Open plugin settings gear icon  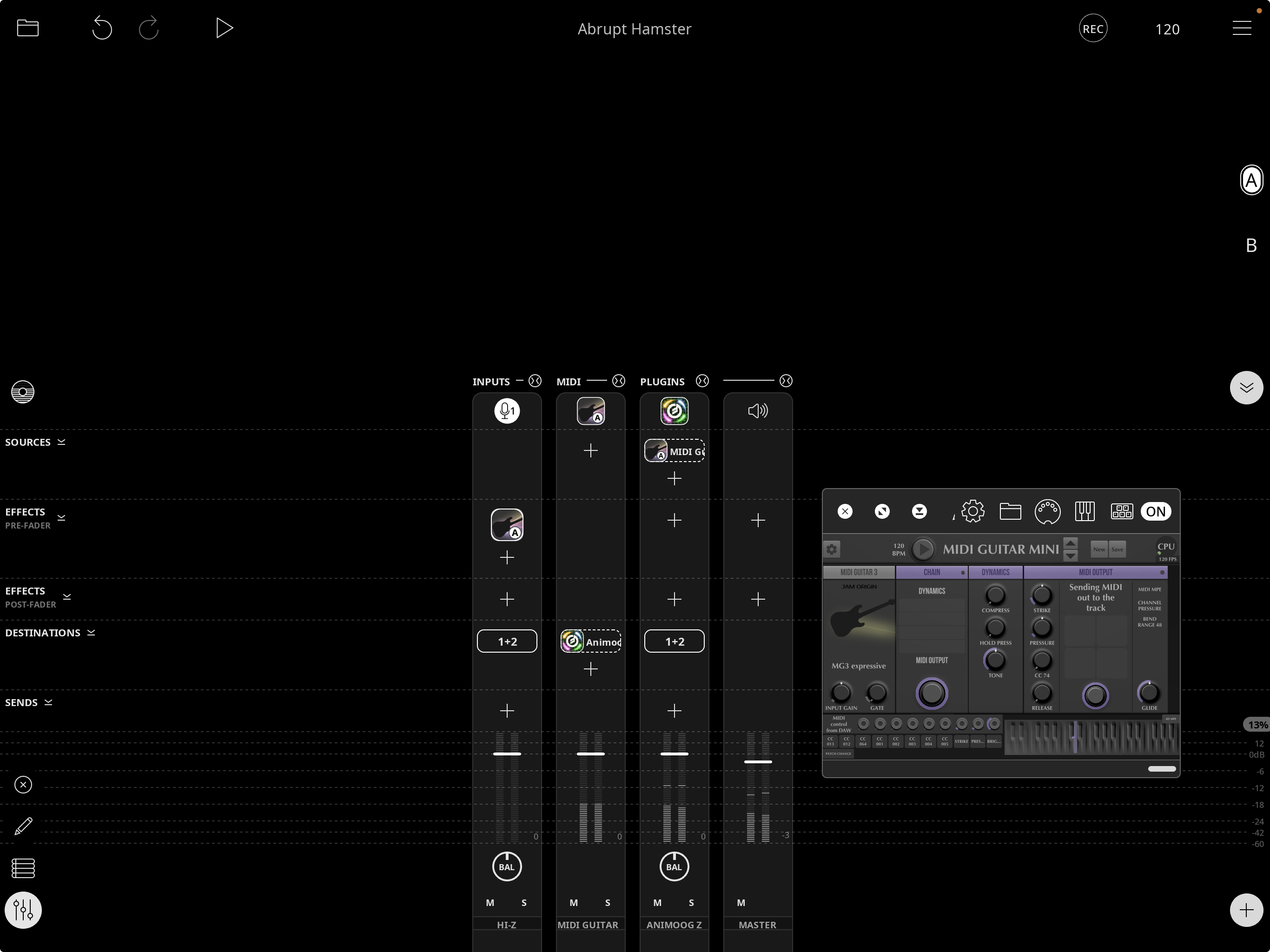pyautogui.click(x=972, y=511)
